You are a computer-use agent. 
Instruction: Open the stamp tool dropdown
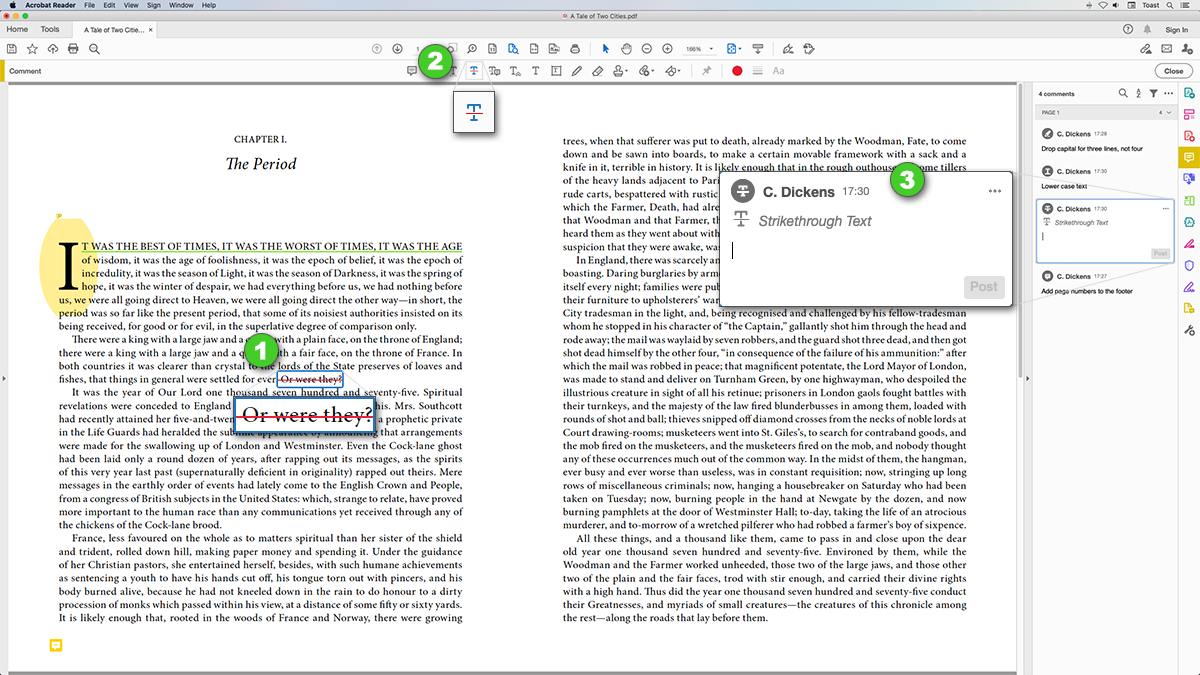click(x=621, y=71)
